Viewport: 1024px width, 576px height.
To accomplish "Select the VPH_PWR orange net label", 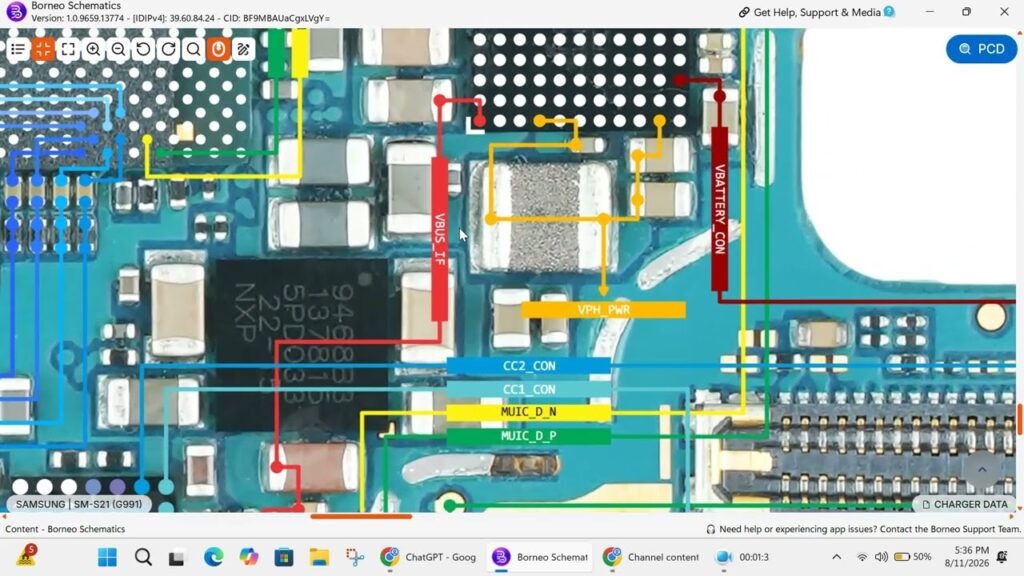I will [x=603, y=310].
